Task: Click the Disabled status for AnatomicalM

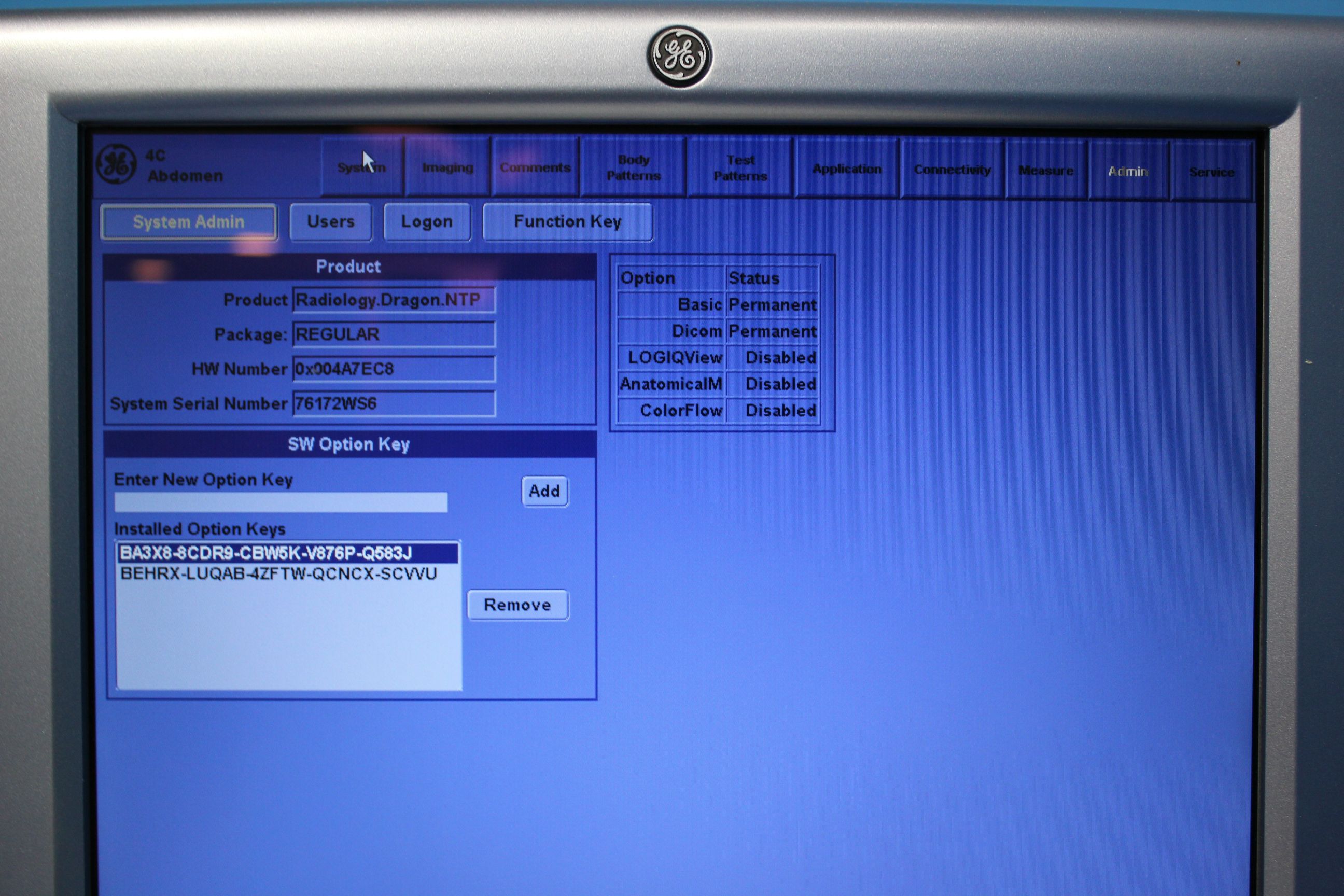Action: (773, 384)
